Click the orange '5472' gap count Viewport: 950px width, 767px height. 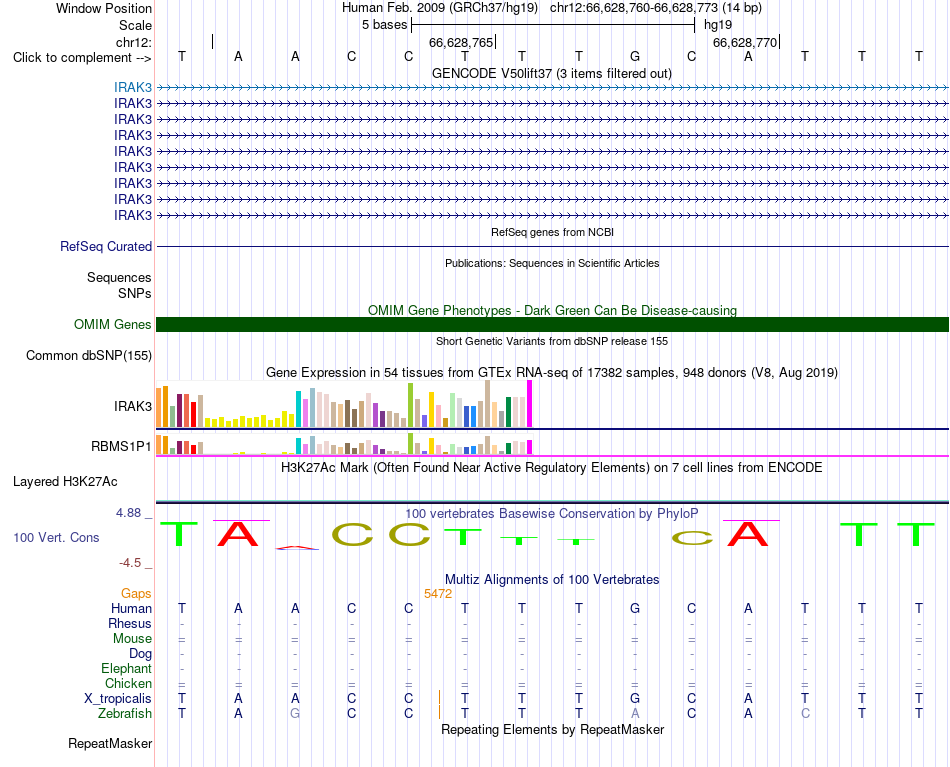(438, 594)
